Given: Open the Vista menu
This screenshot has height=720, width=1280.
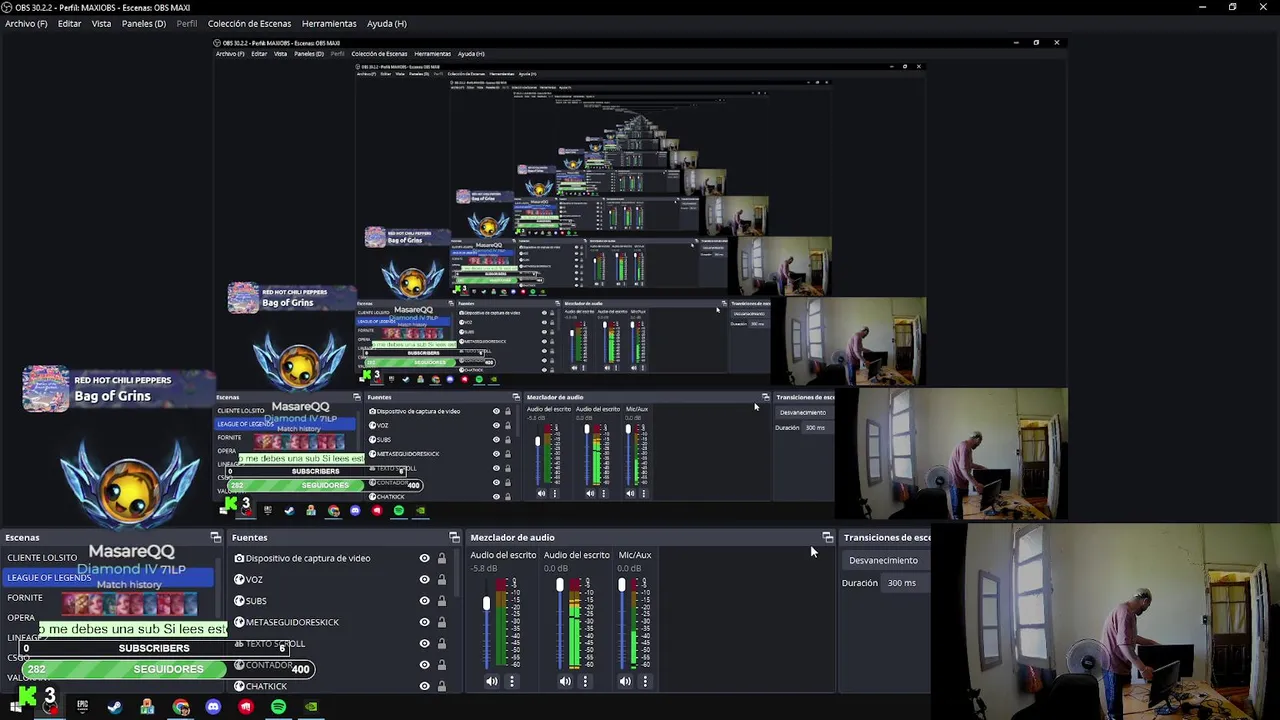Looking at the screenshot, I should click(x=101, y=23).
